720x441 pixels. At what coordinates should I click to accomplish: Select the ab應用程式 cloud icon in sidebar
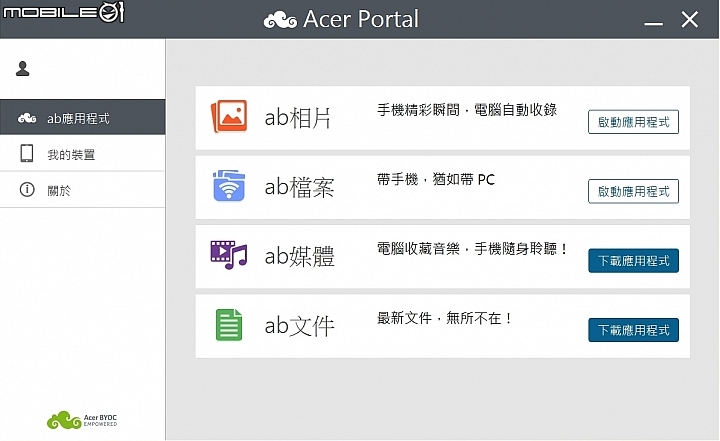click(27, 118)
